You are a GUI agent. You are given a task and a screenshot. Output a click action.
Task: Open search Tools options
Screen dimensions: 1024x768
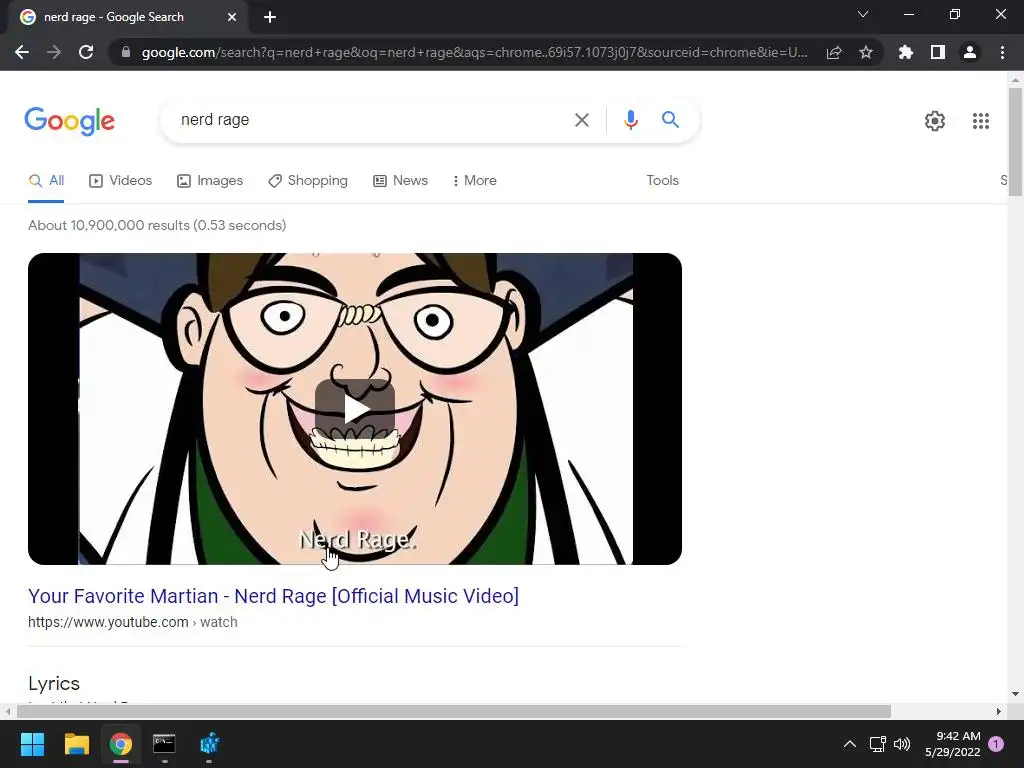[x=662, y=180]
